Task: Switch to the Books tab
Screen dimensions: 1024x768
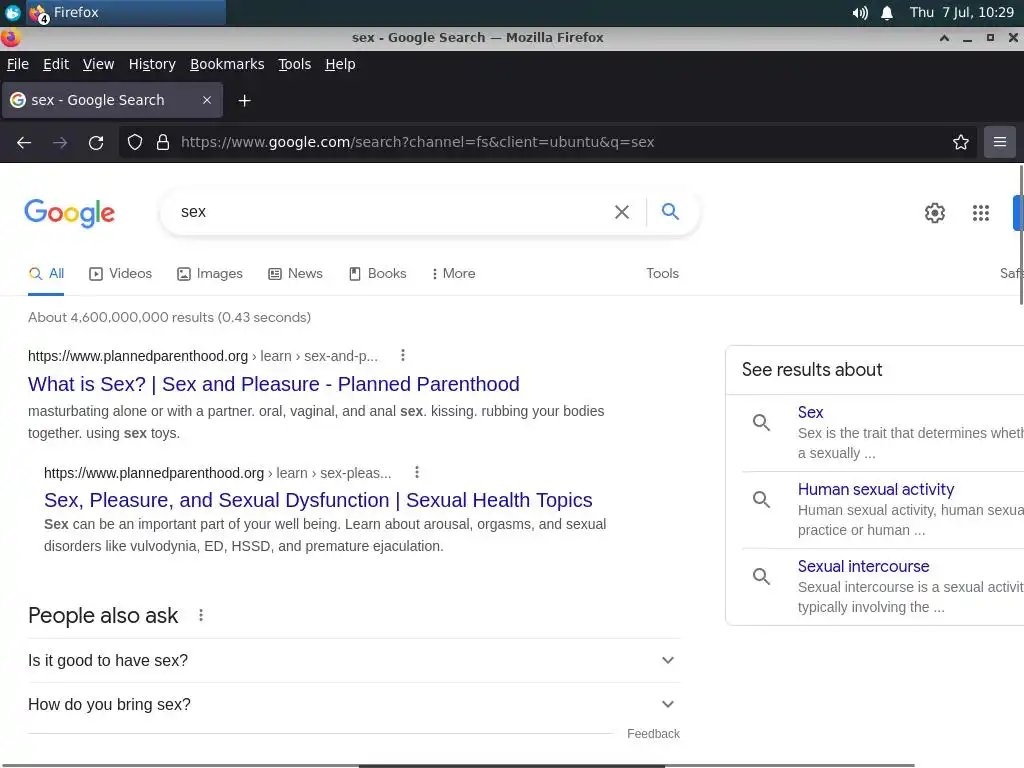Action: [x=377, y=274]
